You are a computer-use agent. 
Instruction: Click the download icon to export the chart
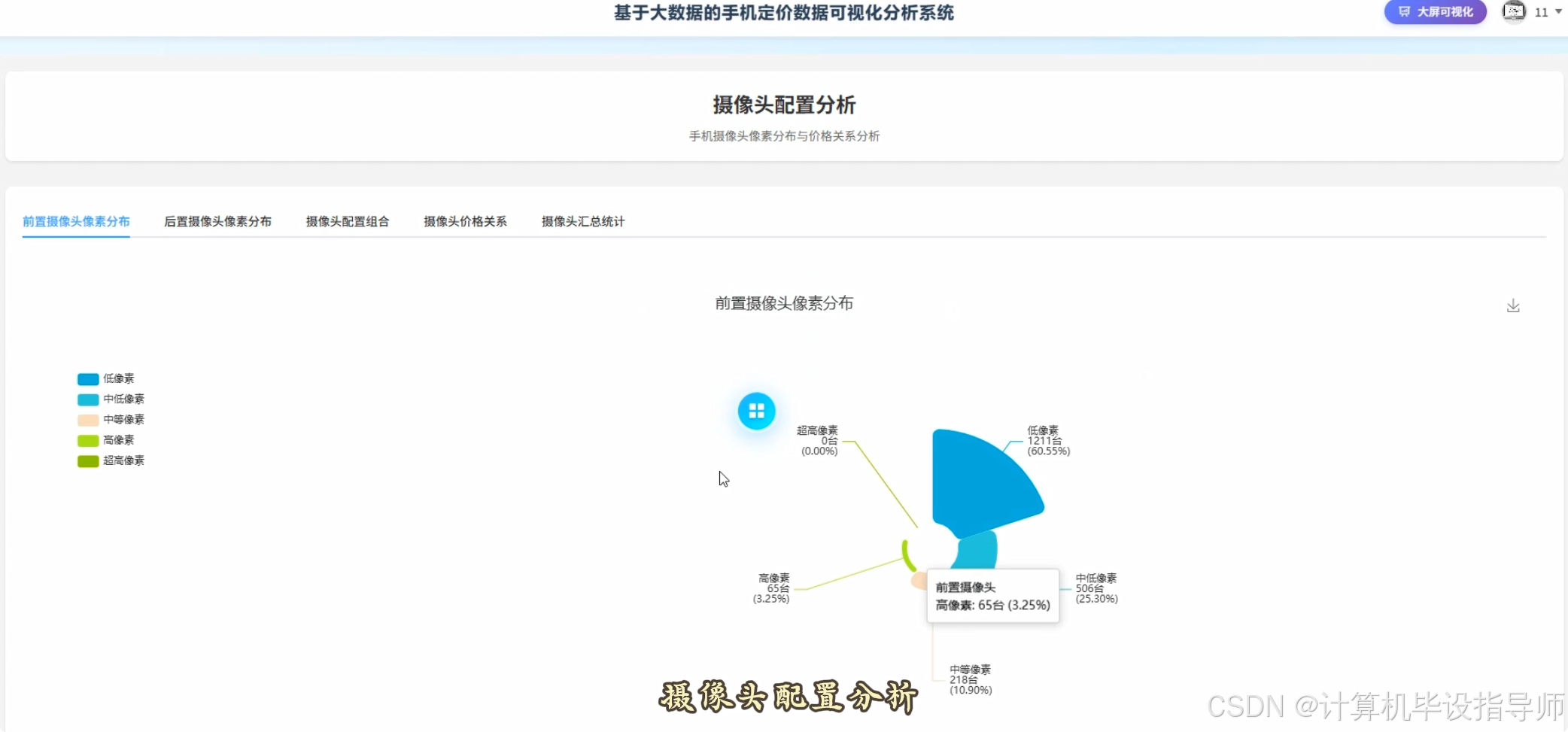tap(1513, 305)
